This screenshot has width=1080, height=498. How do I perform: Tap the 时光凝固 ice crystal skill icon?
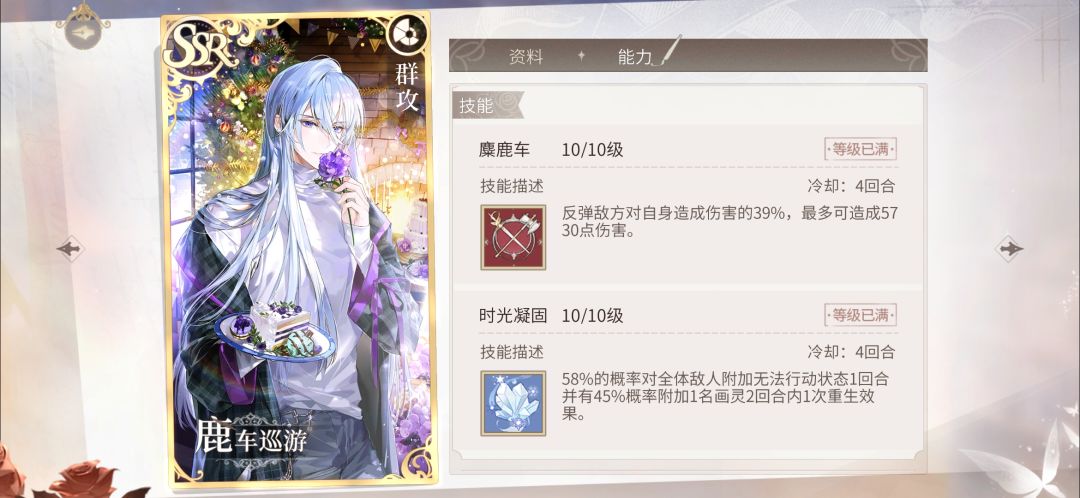coord(513,404)
